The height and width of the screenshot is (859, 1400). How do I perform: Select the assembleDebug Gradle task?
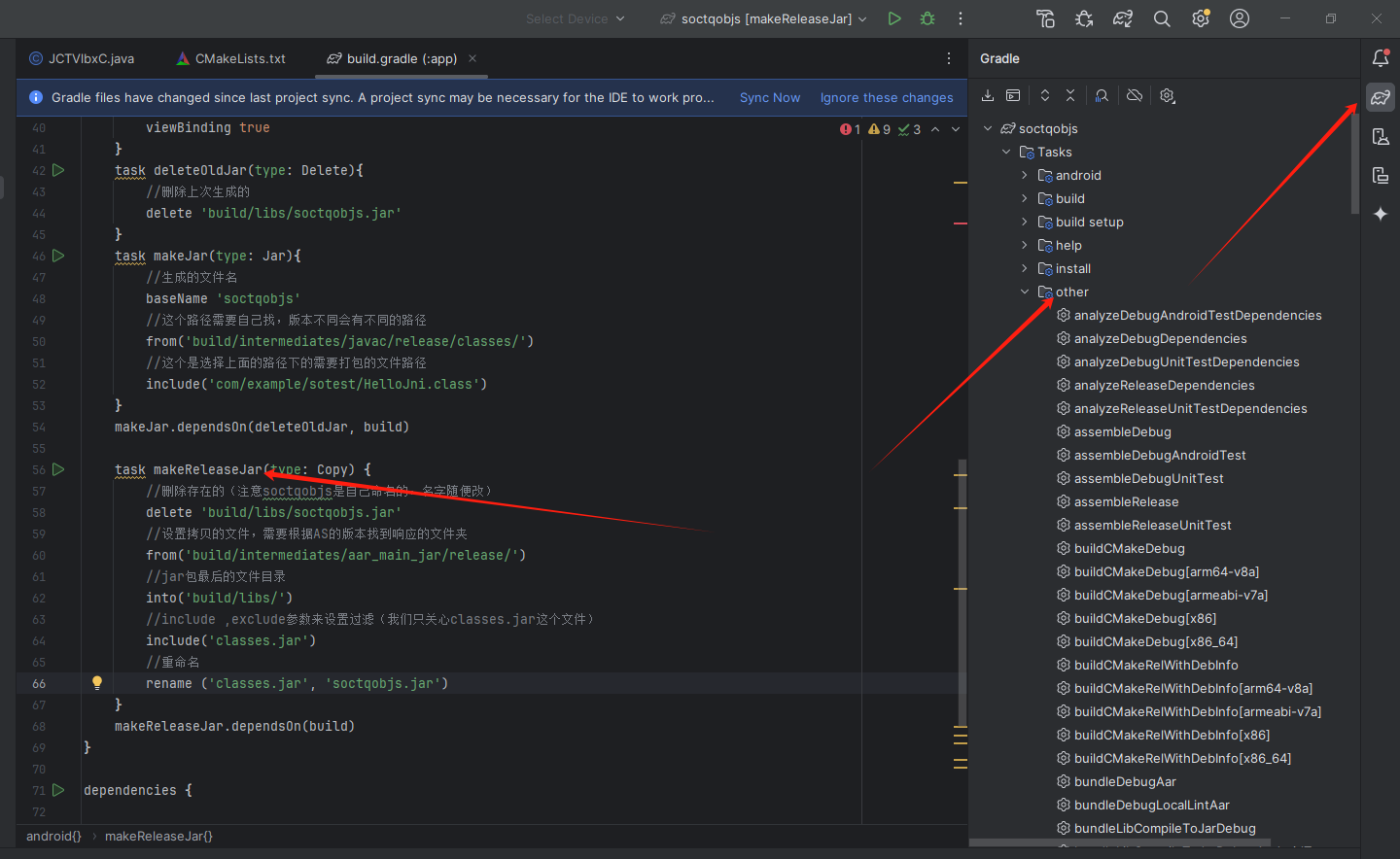tap(1123, 431)
